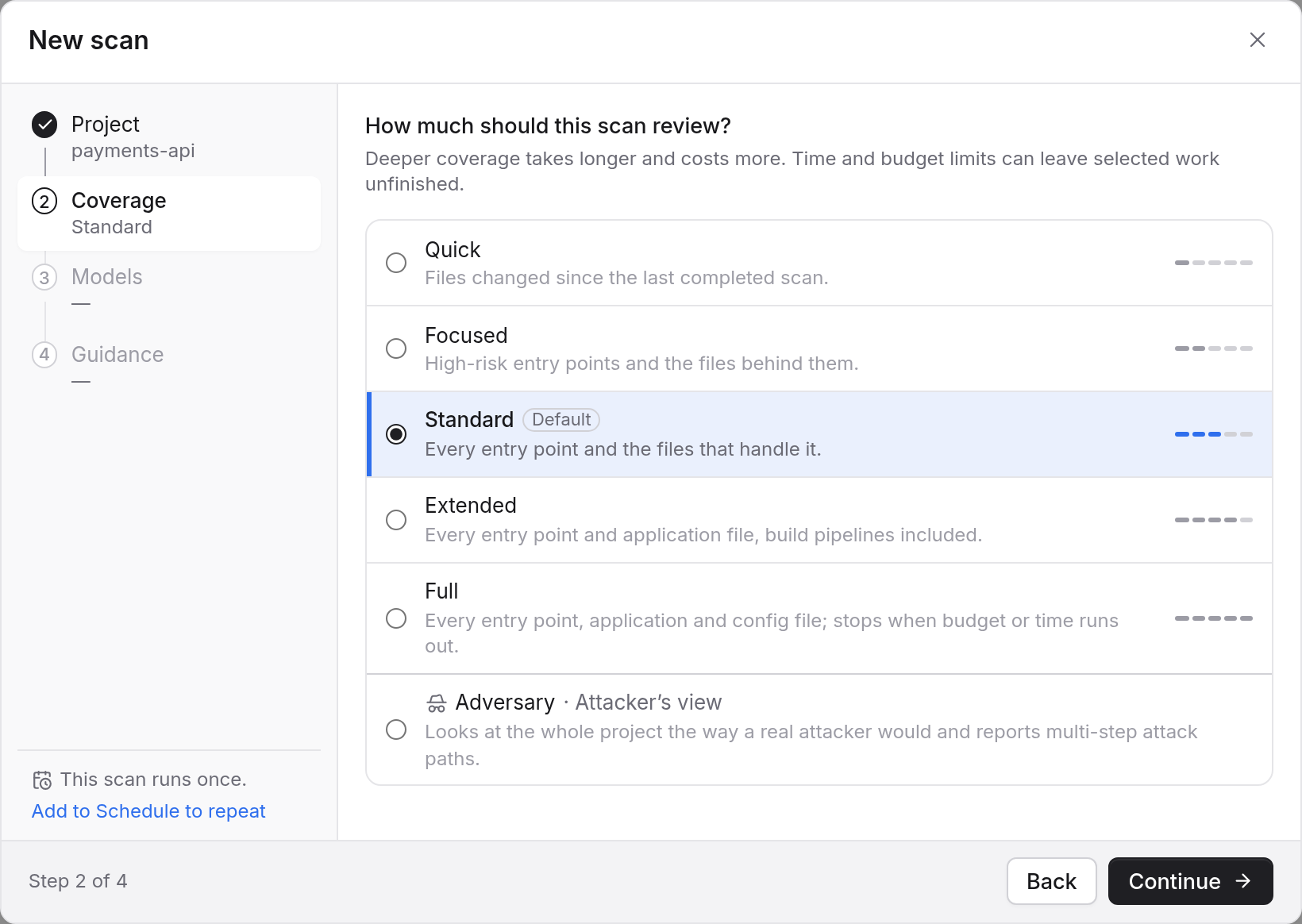Click the Quick option depth meter
The height and width of the screenshot is (924, 1302).
1214,263
